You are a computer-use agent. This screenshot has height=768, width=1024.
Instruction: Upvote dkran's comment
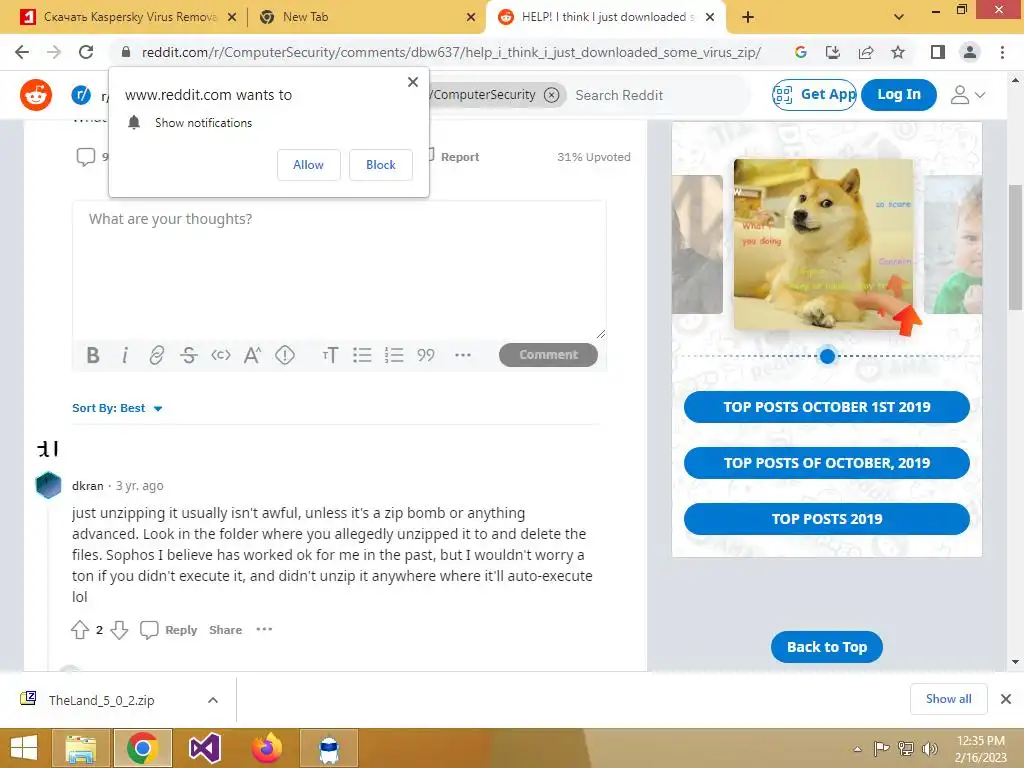coord(80,630)
